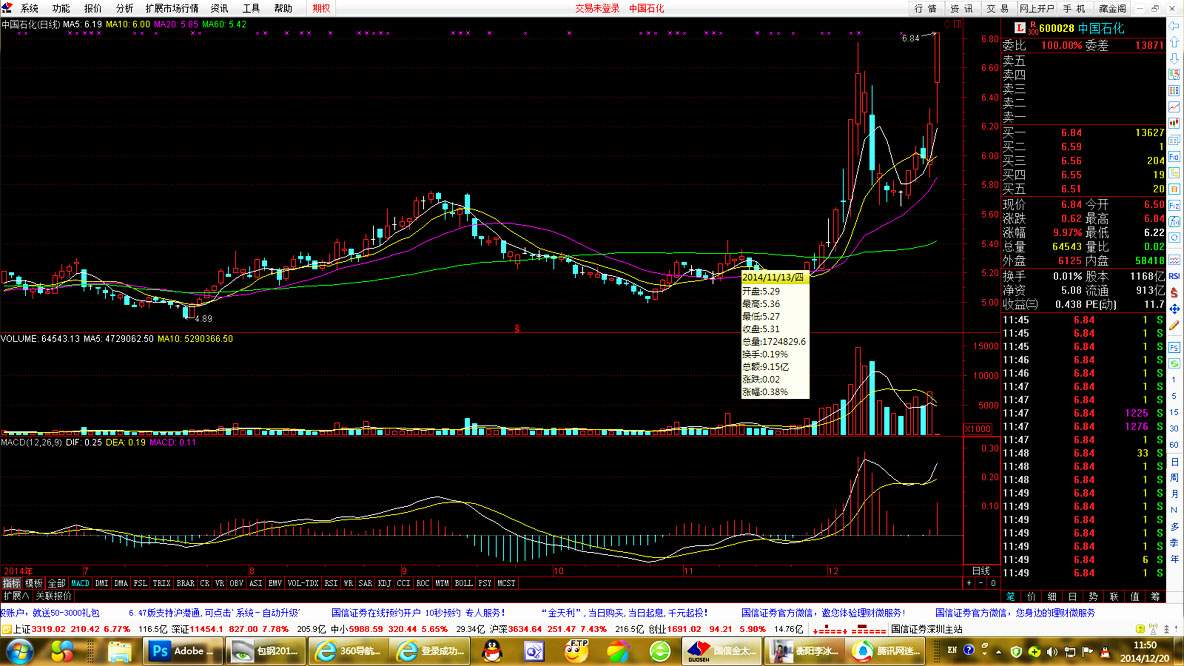Image resolution: width=1184 pixels, height=666 pixels.
Task: Click the RSI indicator sidebar icon
Action: pos(1174,276)
